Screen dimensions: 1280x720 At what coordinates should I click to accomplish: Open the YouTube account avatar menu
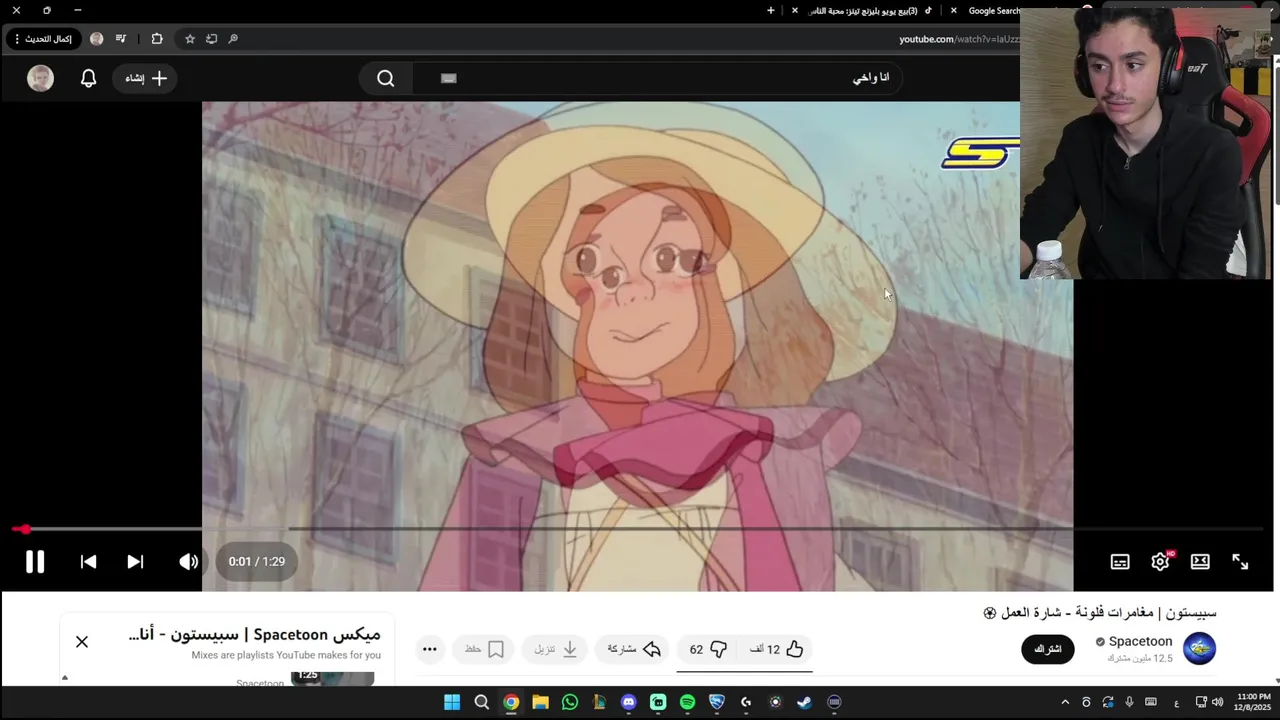coord(41,78)
